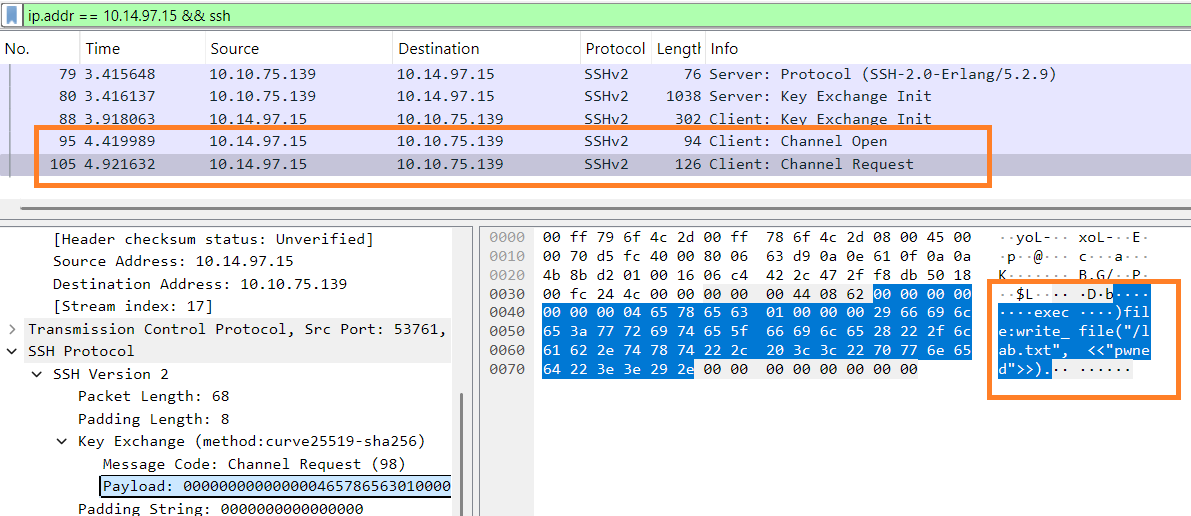The image size is (1191, 516).
Task: Select packet 80 Server Key Exchange Init
Action: pos(596,97)
